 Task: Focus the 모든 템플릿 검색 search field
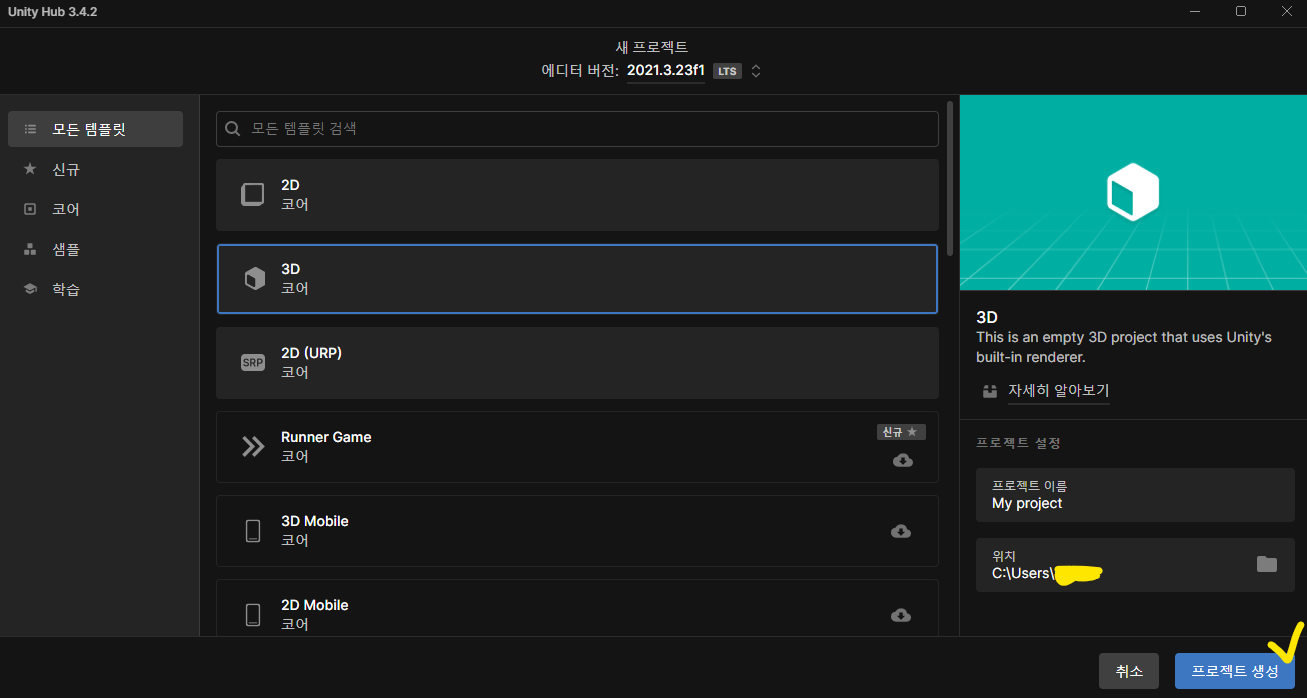[x=577, y=129]
